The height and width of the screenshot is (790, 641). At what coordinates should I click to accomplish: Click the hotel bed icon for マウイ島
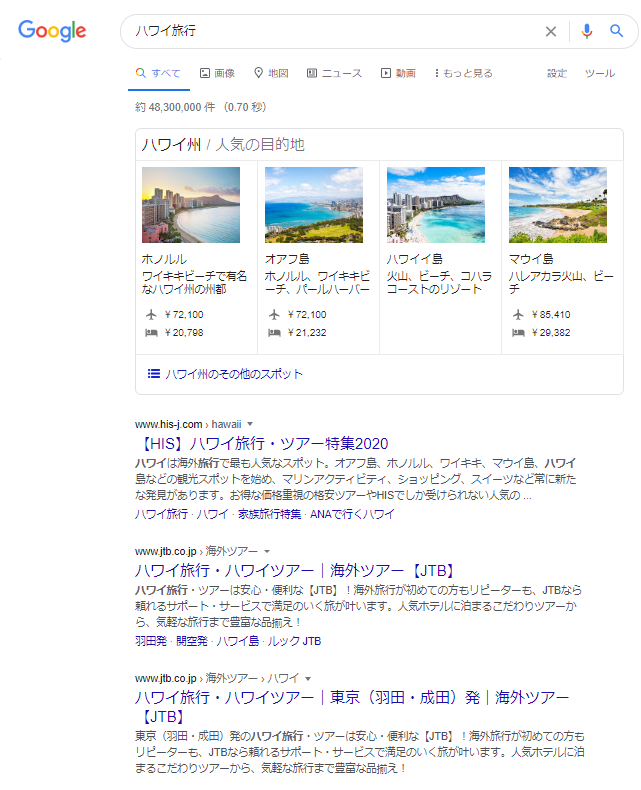pyautogui.click(x=518, y=333)
